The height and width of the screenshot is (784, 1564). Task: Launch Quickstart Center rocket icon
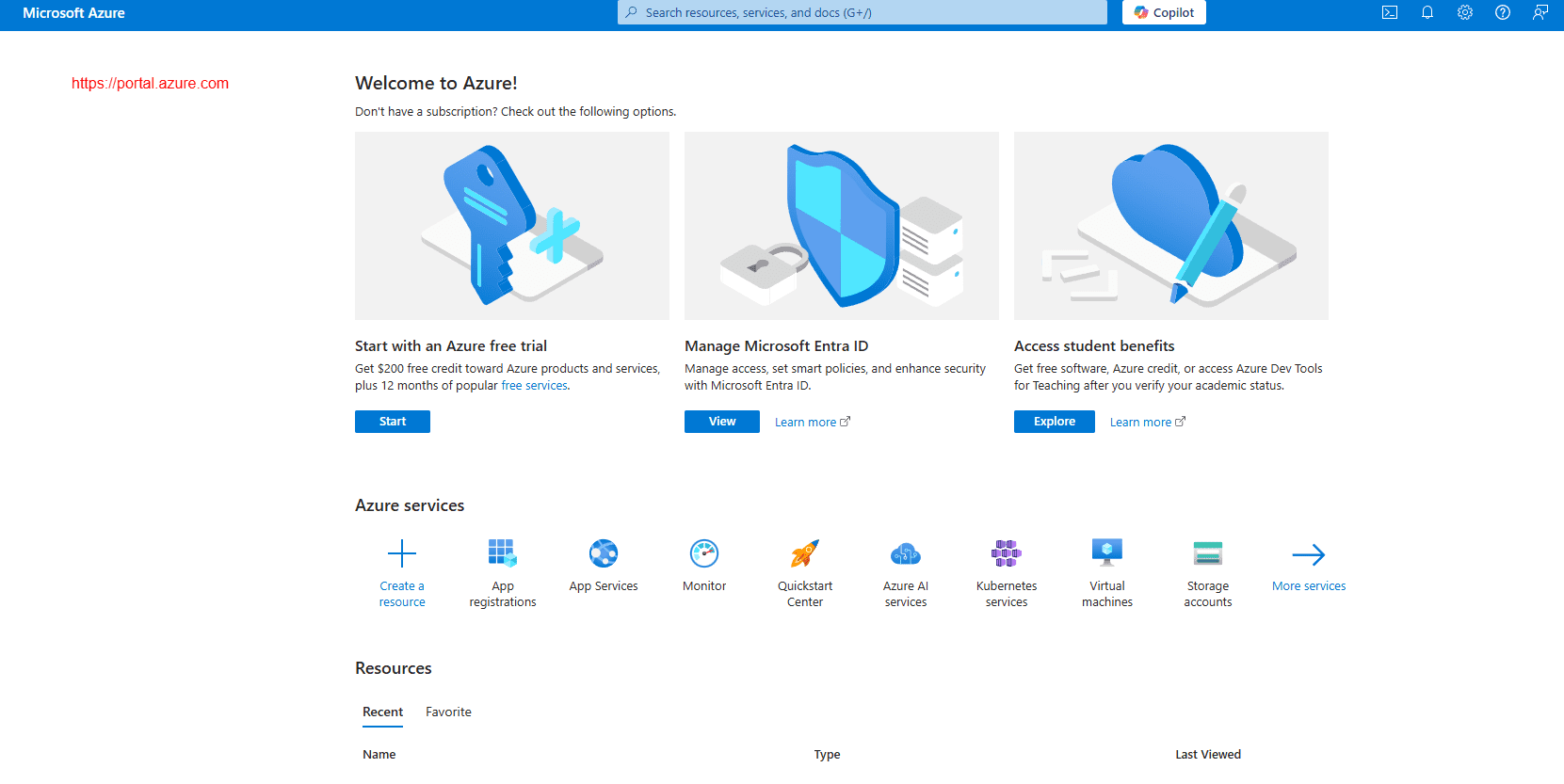click(804, 553)
